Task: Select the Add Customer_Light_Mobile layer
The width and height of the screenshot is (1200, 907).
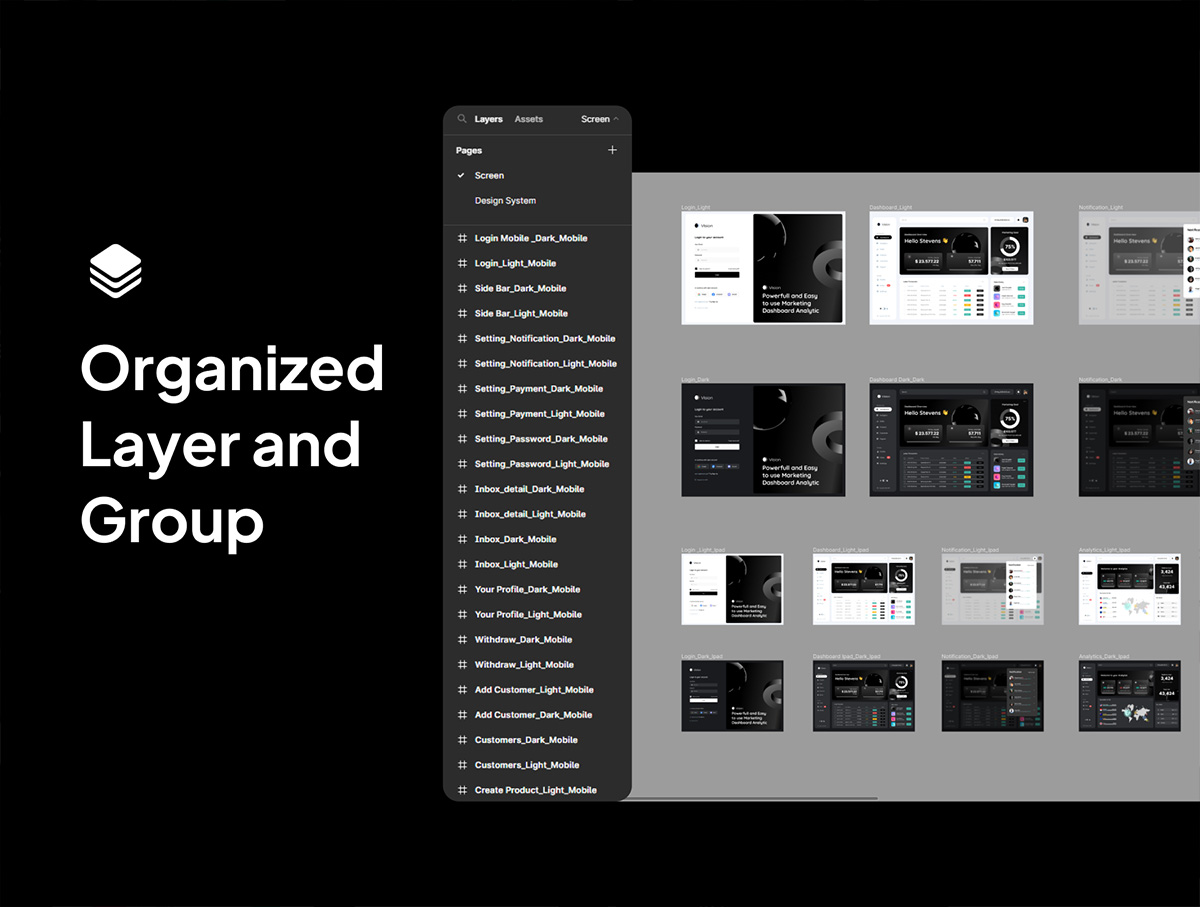Action: pos(534,690)
